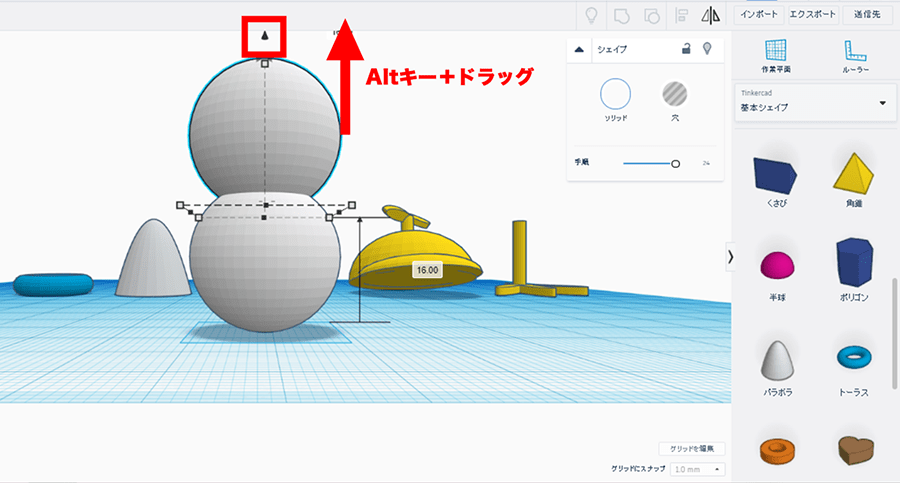Image resolution: width=900 pixels, height=483 pixels.
Task: Click the エクスポート (Export) button
Action: pyautogui.click(x=812, y=14)
